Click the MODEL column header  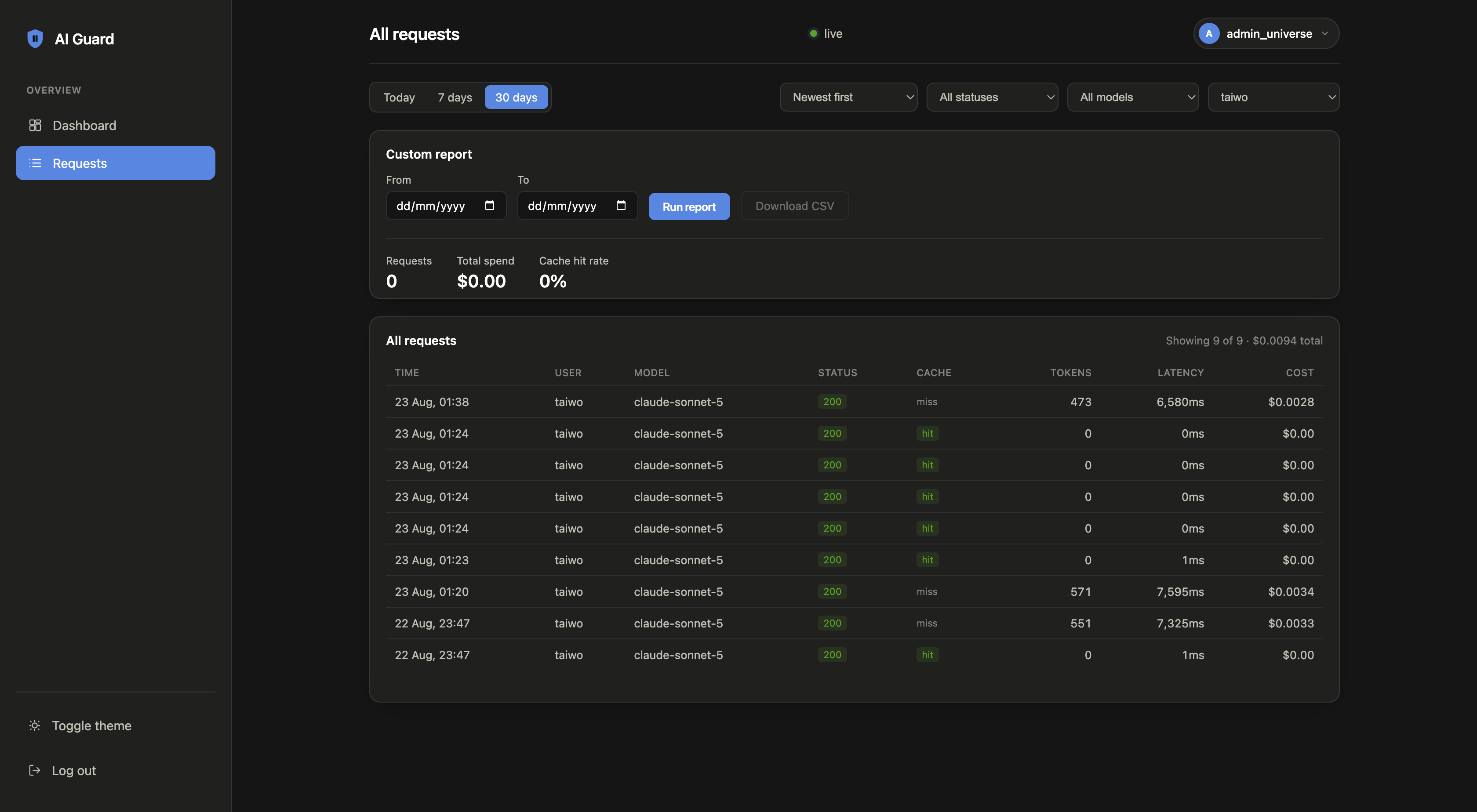(651, 373)
